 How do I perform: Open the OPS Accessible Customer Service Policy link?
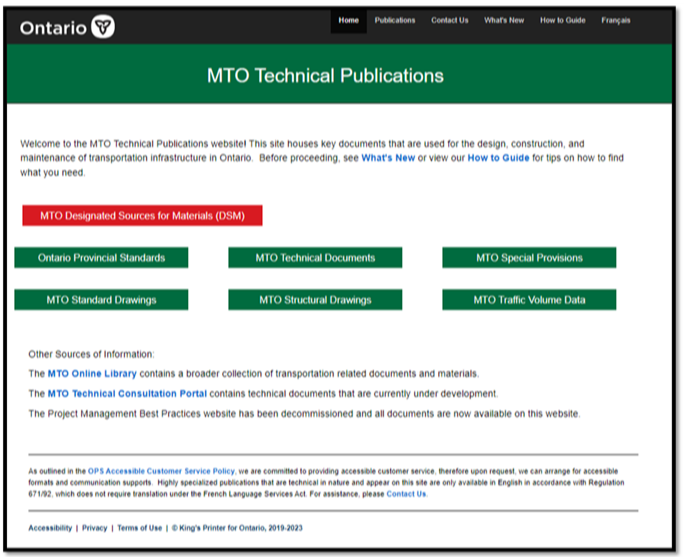[161, 471]
